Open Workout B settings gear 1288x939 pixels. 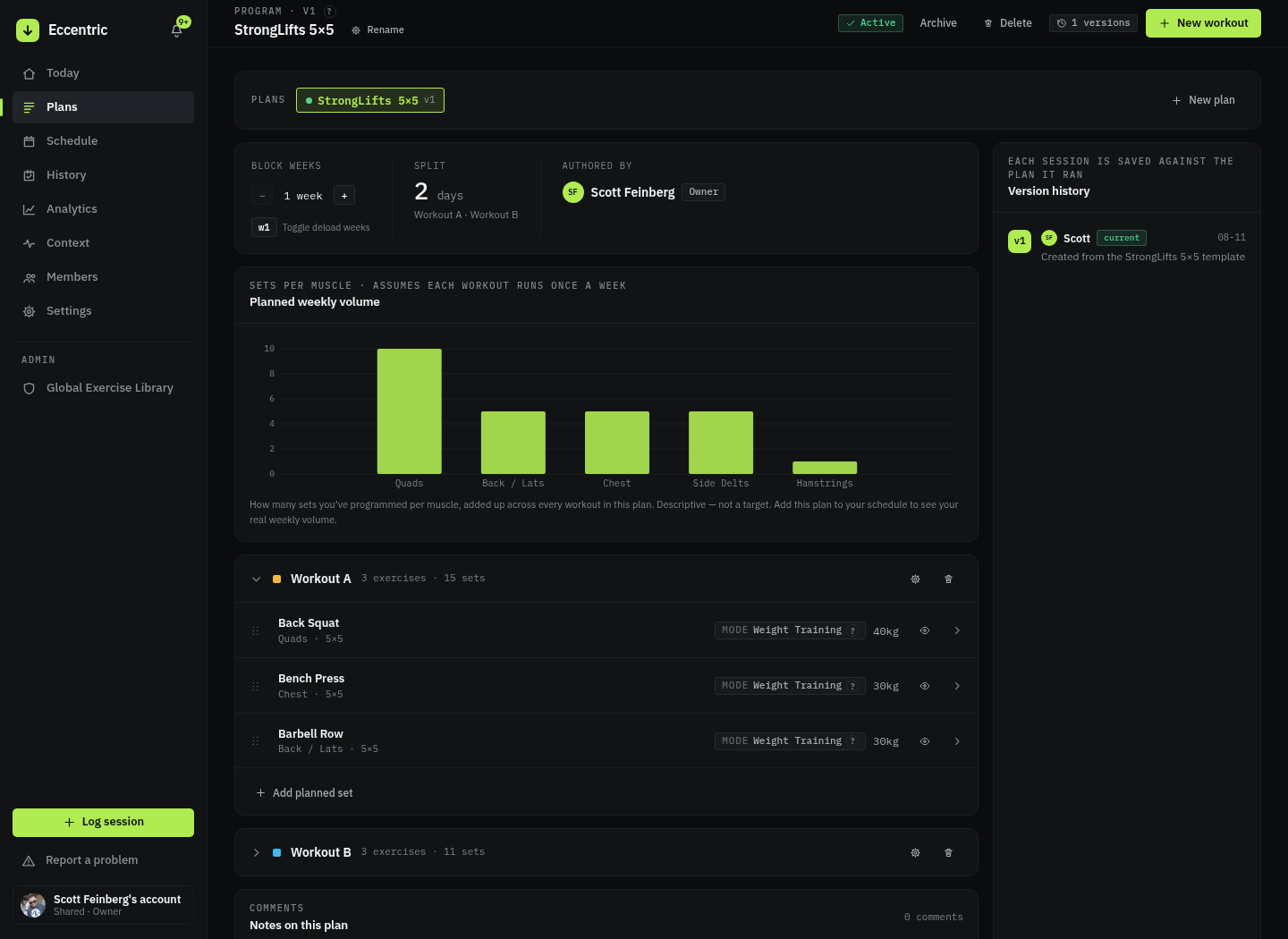[915, 853]
